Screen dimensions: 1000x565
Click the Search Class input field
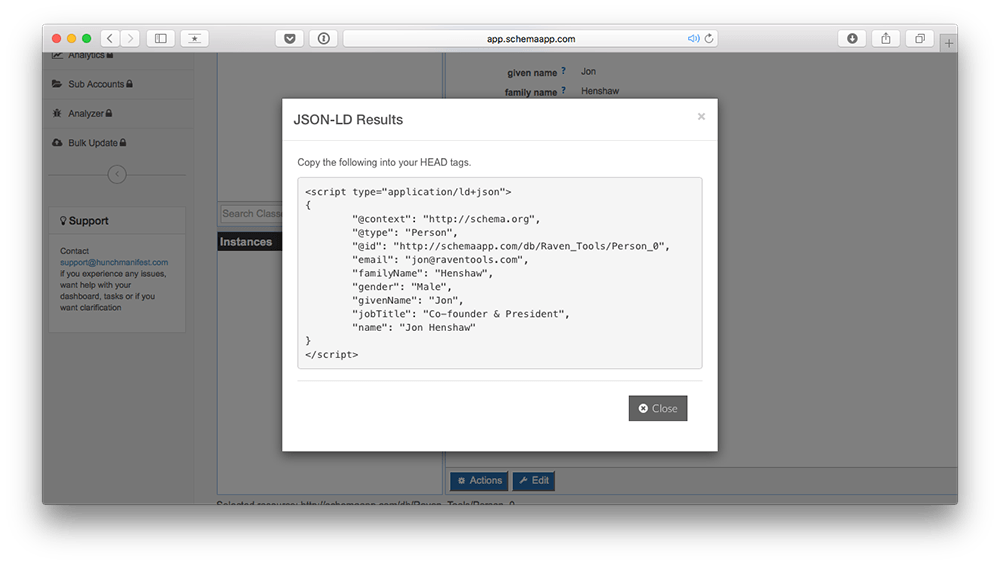point(251,214)
